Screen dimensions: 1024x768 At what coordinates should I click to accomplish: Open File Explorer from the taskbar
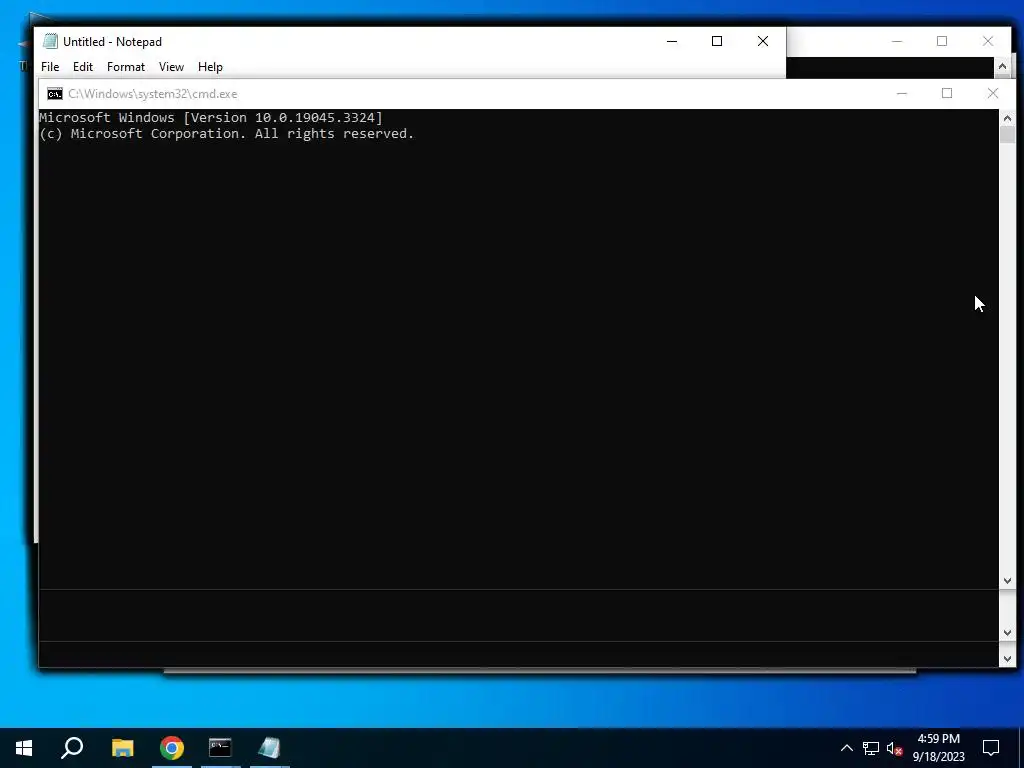[122, 748]
